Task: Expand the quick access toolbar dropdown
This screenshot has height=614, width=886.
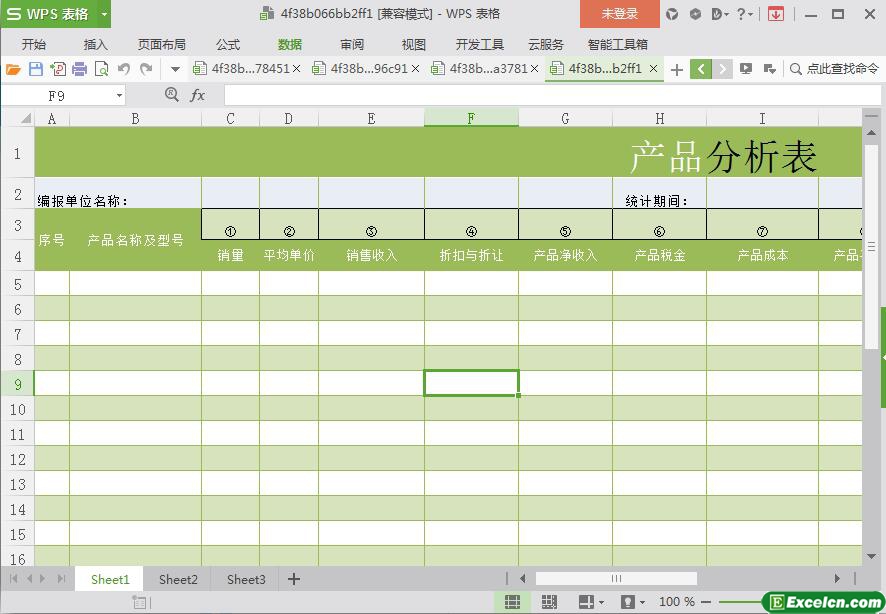Action: [x=175, y=69]
